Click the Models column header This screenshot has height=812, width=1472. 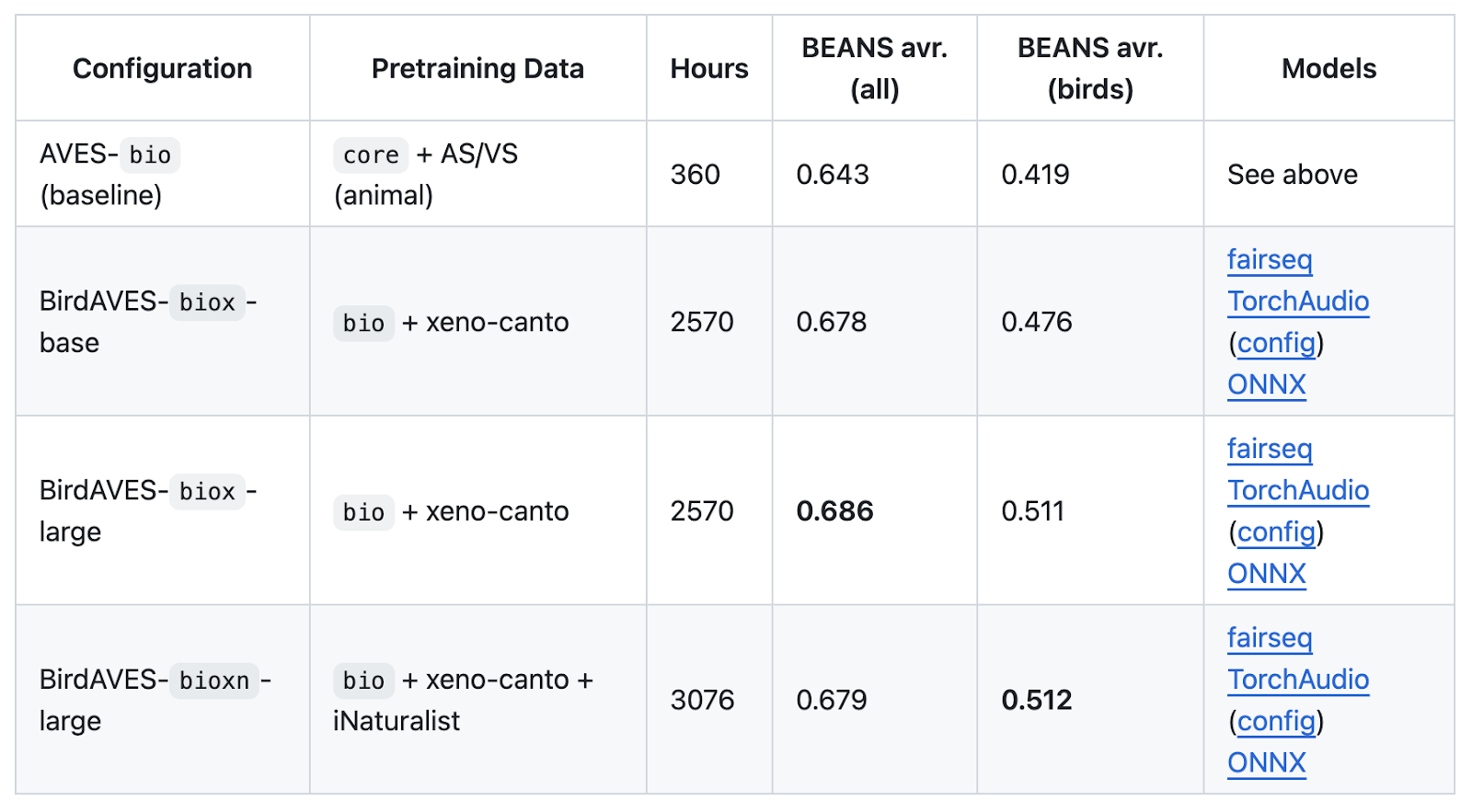pos(1328,69)
